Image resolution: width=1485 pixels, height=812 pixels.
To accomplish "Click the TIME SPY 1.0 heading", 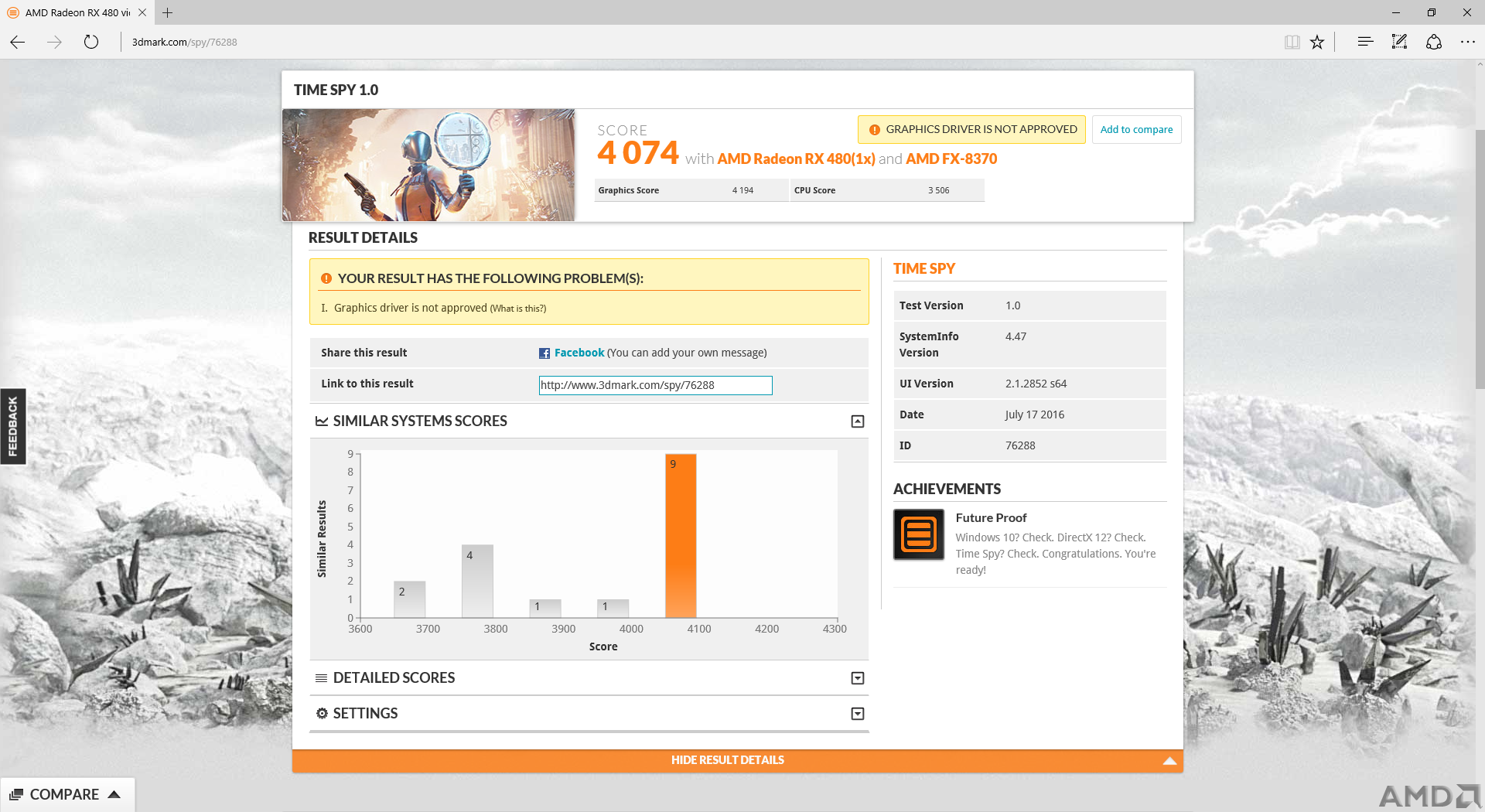I will 336,90.
